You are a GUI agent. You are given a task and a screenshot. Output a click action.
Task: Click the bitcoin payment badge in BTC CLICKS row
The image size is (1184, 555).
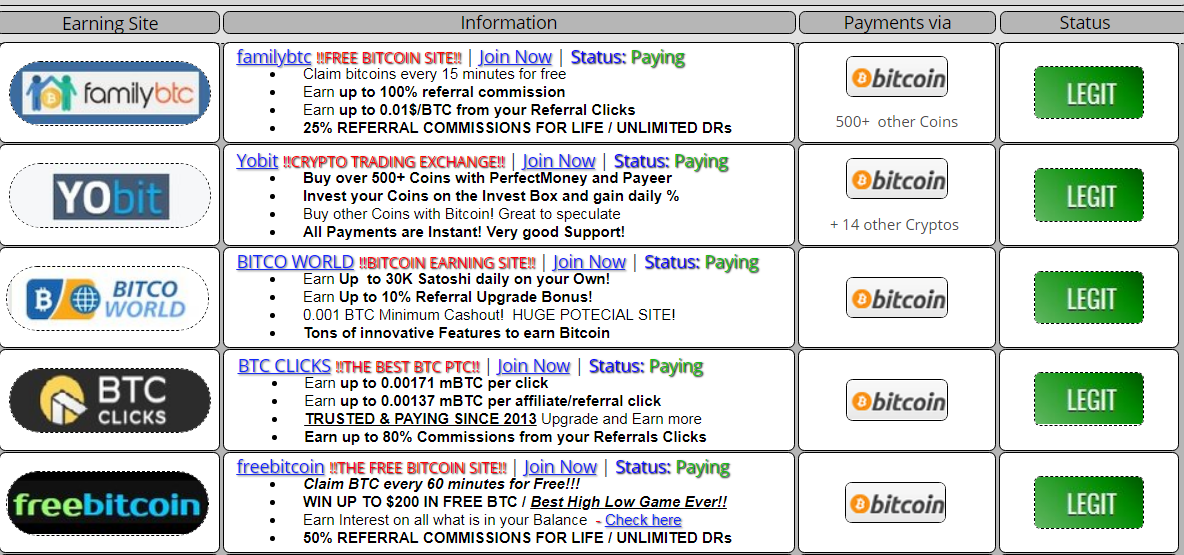click(896, 400)
